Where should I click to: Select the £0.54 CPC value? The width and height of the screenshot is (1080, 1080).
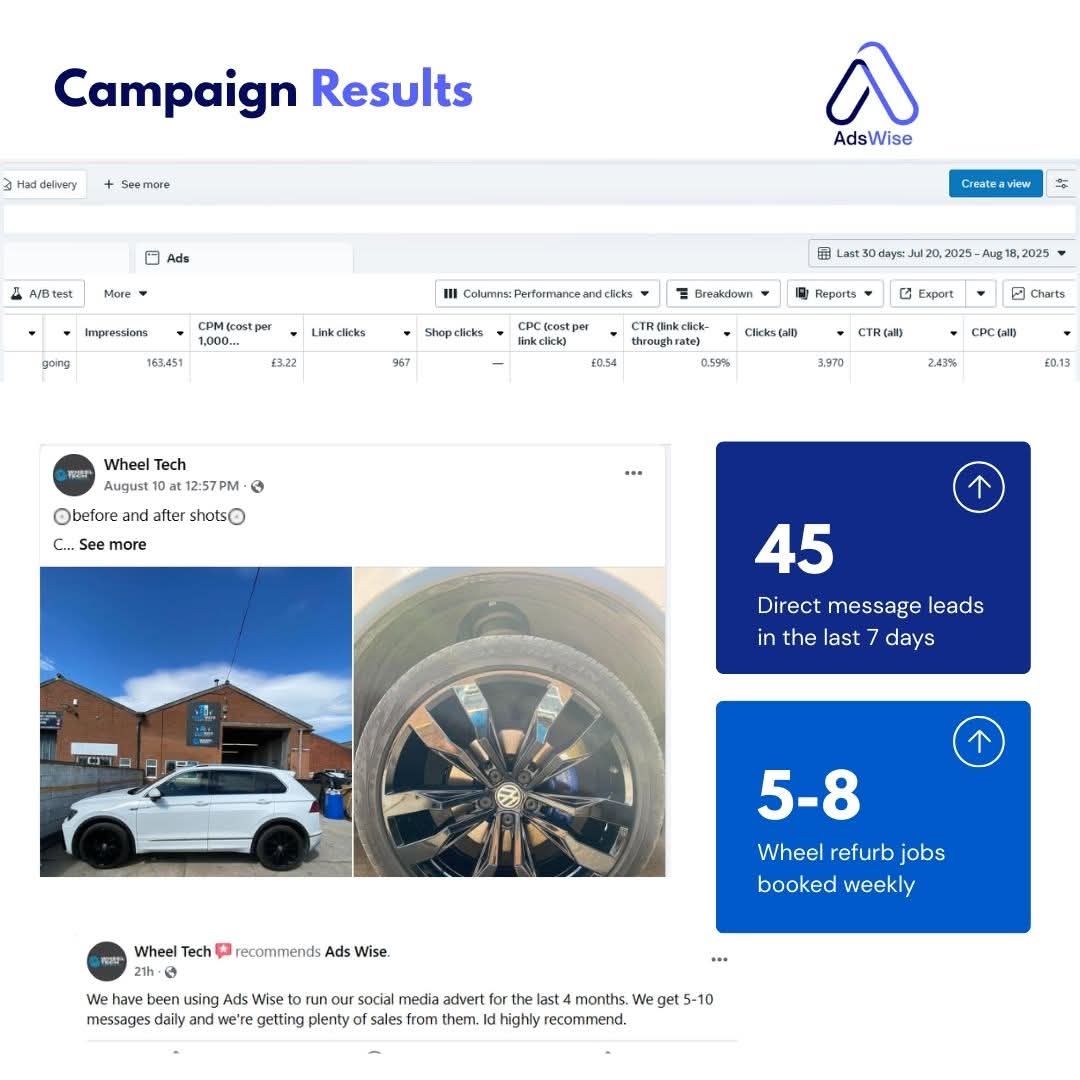point(604,363)
